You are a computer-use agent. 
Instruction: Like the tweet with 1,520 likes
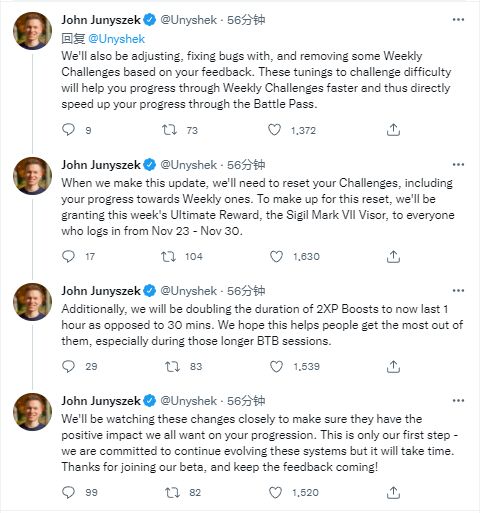[275, 492]
